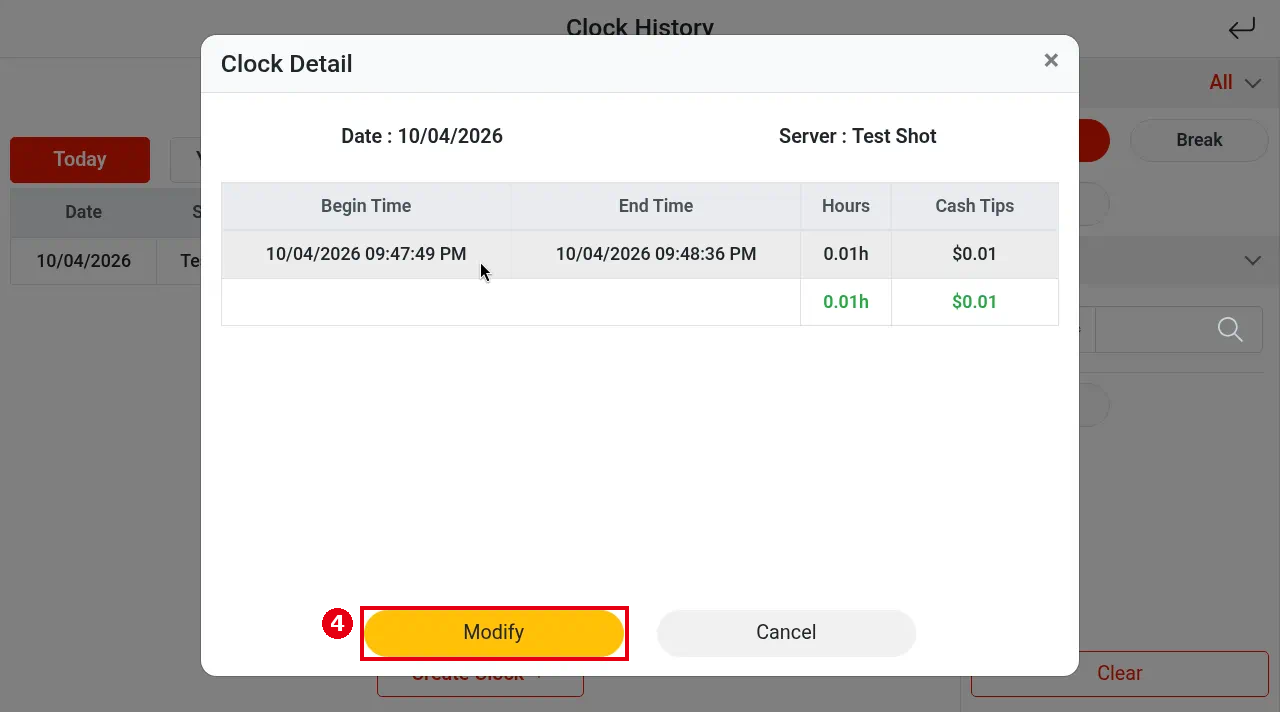
Task: Click the yellow Modify button
Action: click(x=494, y=633)
